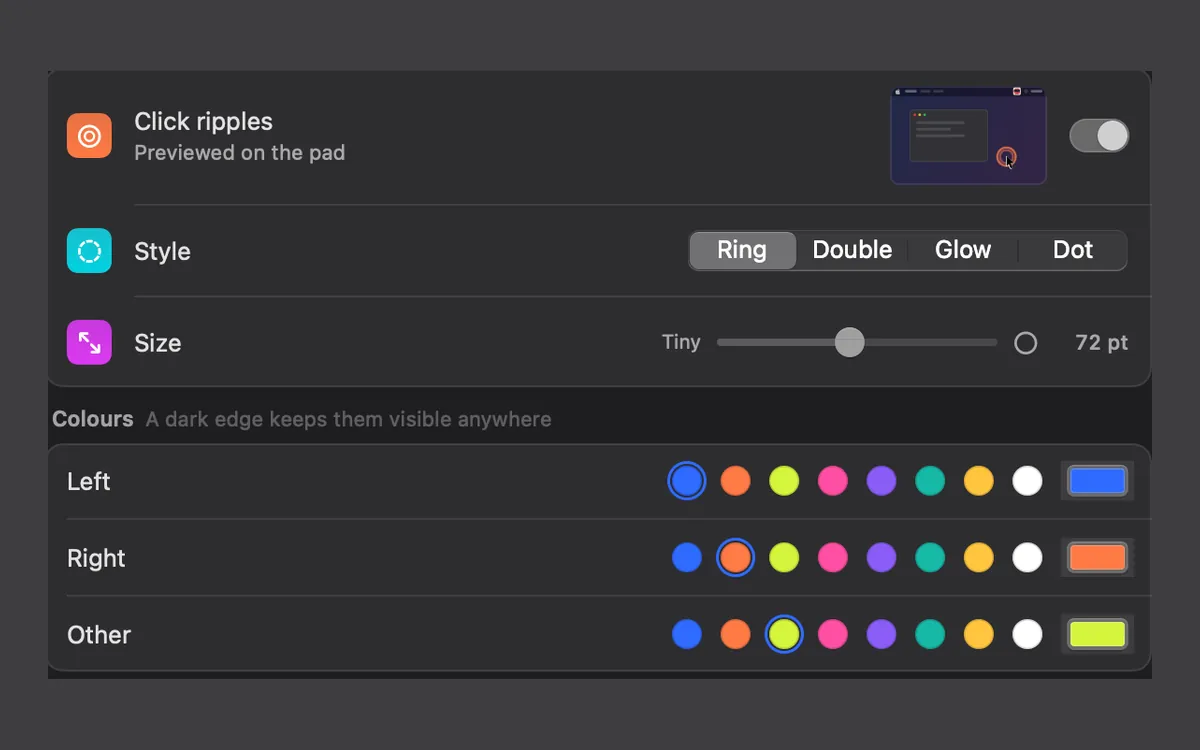Select purple in the Left row
Screen dimensions: 1200x750
(881, 481)
